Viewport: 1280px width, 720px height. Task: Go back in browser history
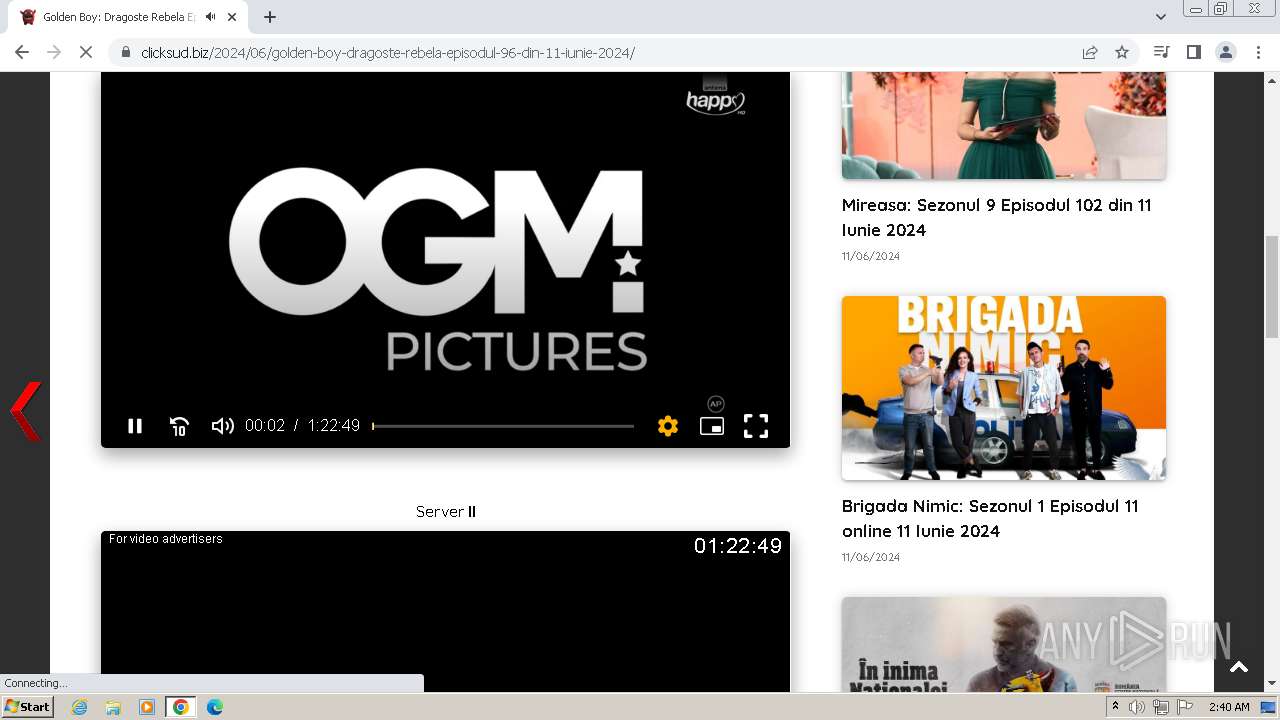(x=22, y=52)
